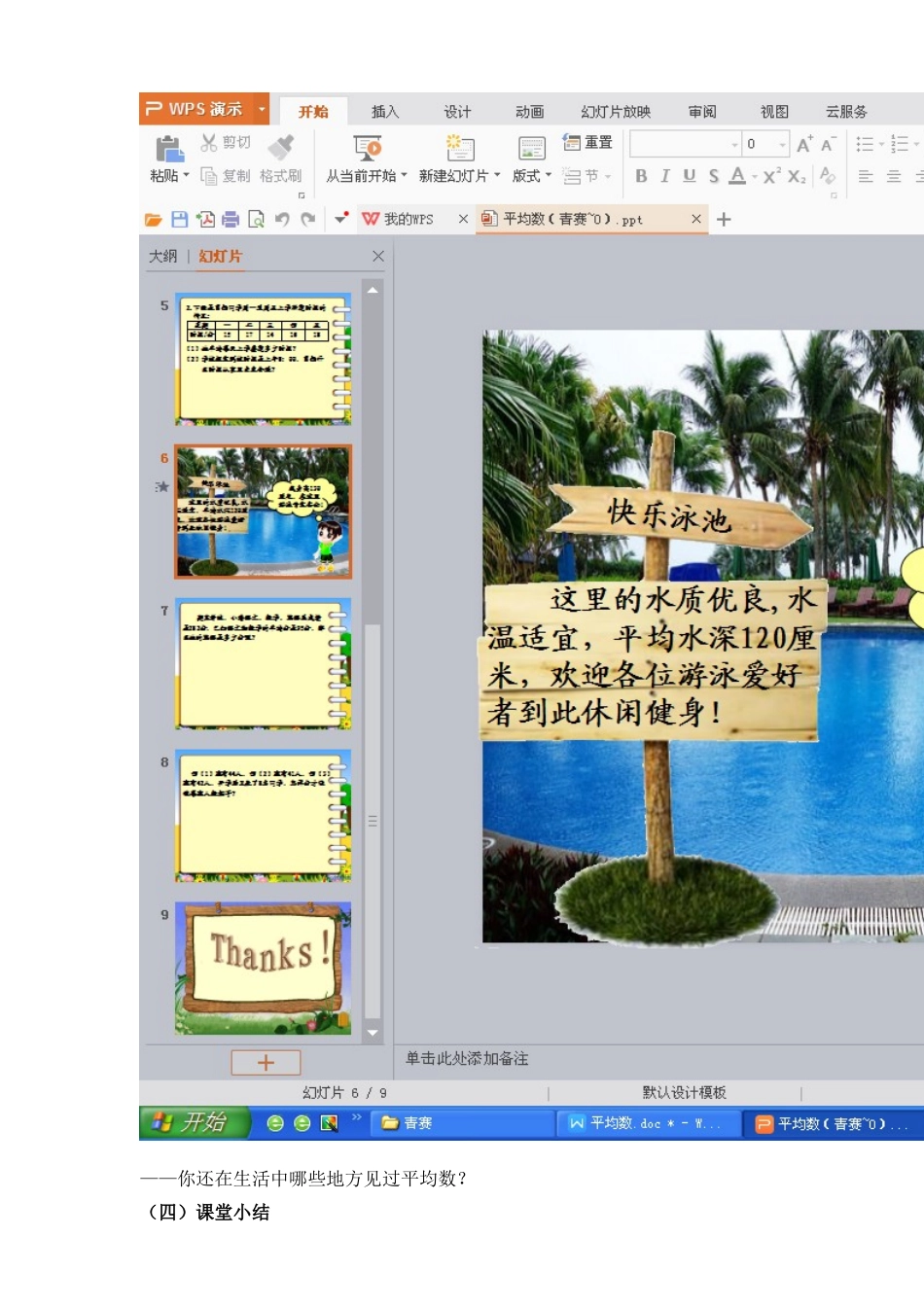Open the bullet list dropdown arrow
Screen dimensions: 924x1307
click(881, 145)
